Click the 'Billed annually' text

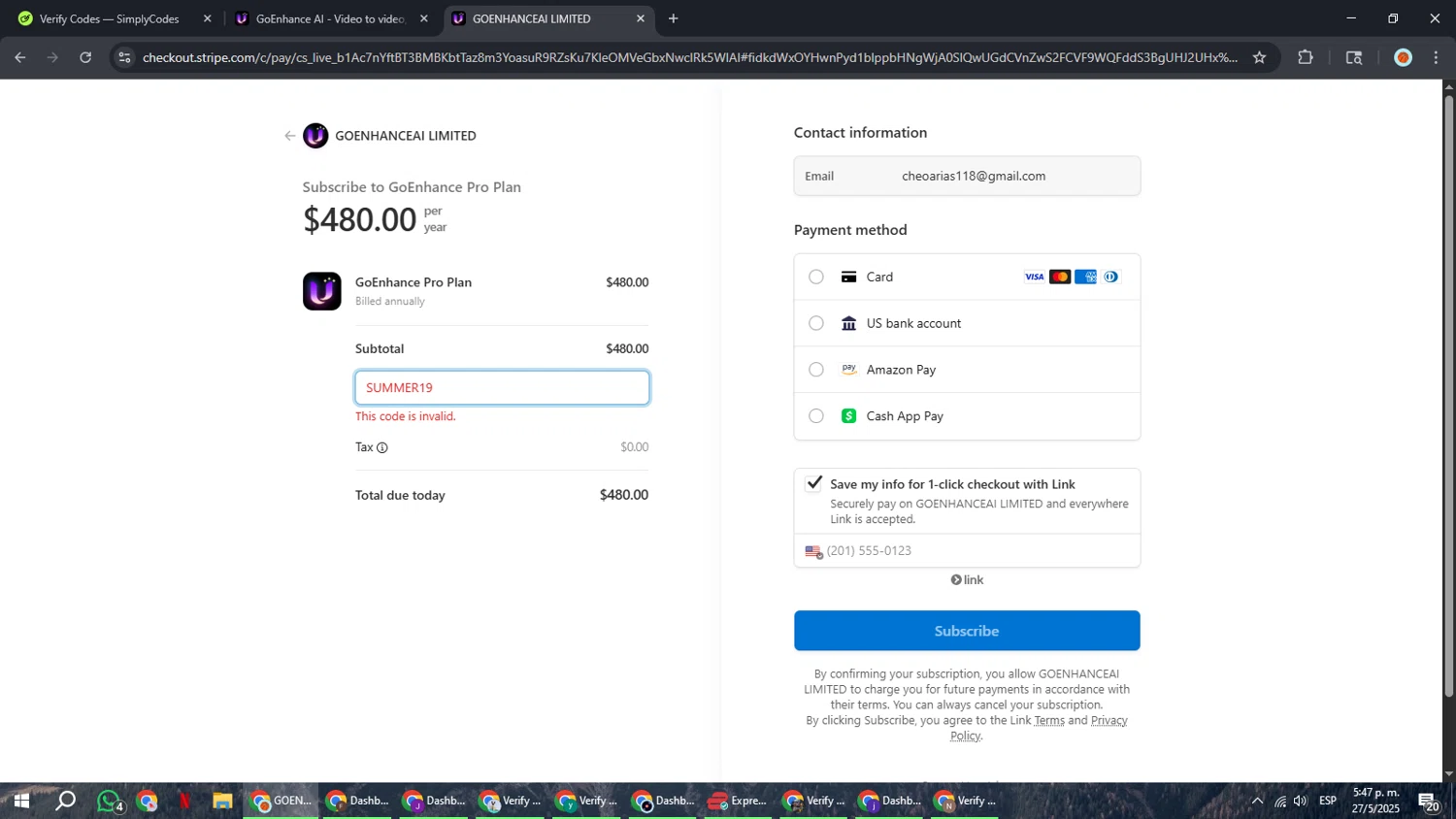click(x=390, y=301)
